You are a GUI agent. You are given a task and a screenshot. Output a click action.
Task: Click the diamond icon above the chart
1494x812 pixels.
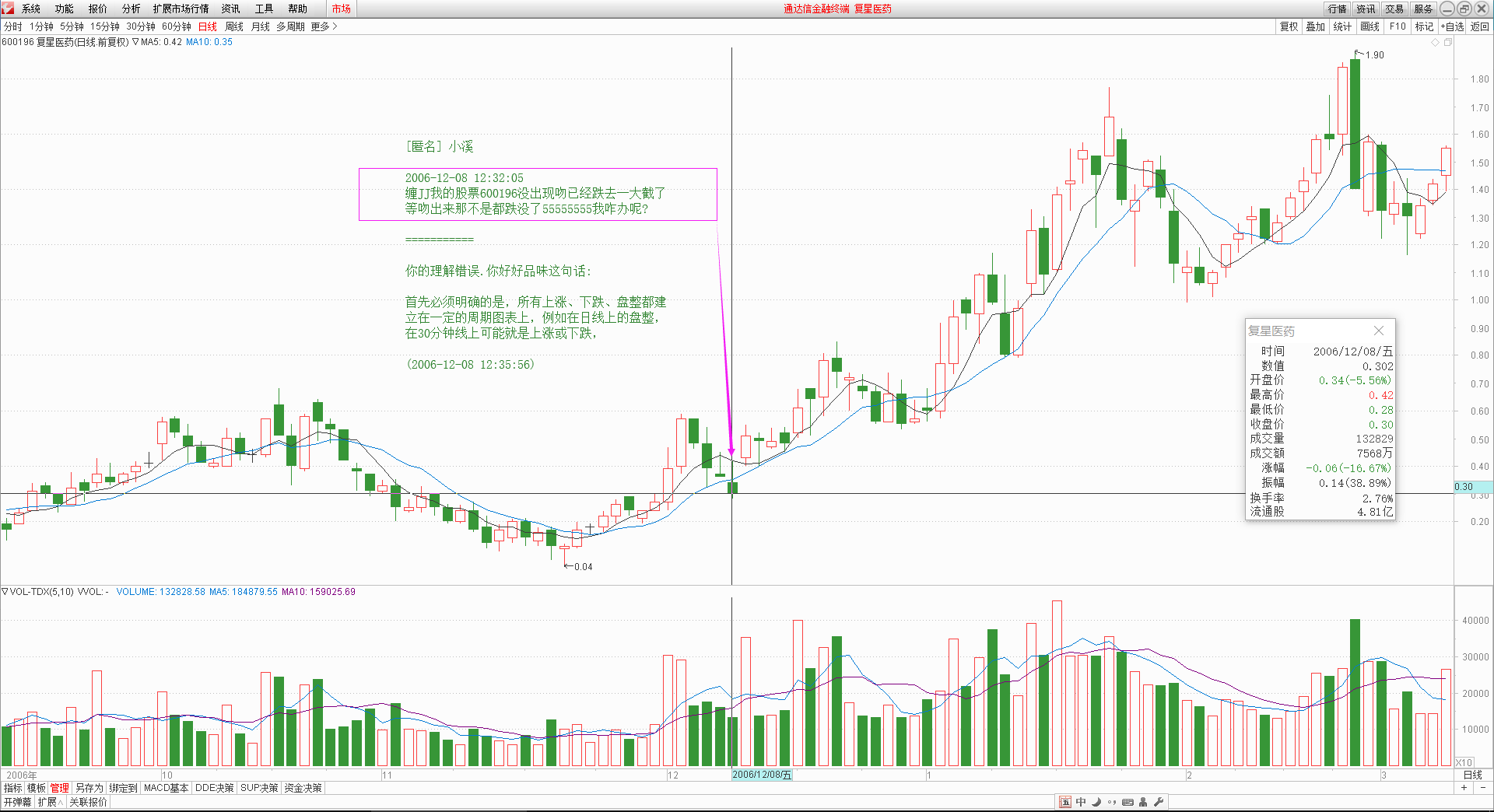tap(1436, 42)
